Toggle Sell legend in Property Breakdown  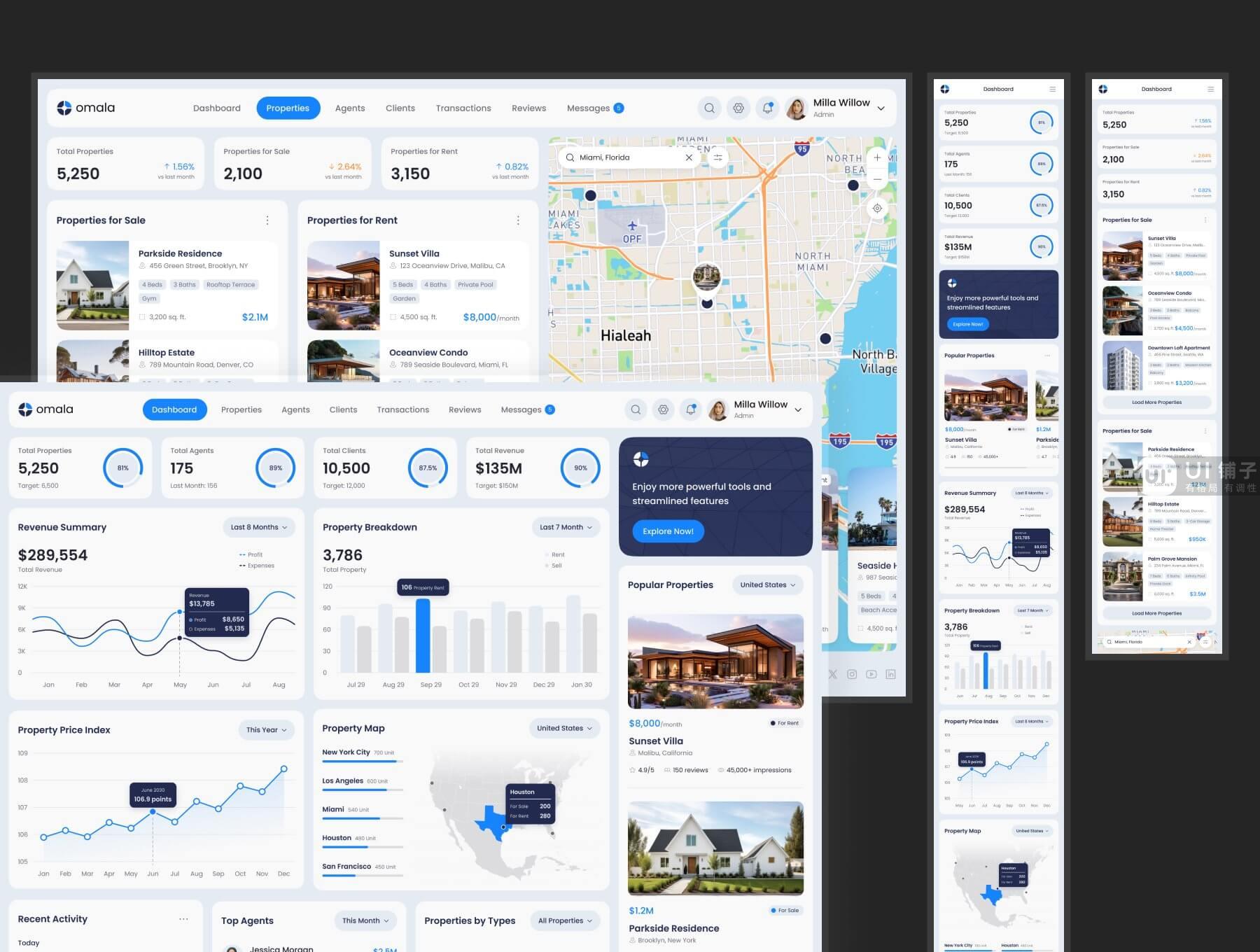click(x=553, y=566)
